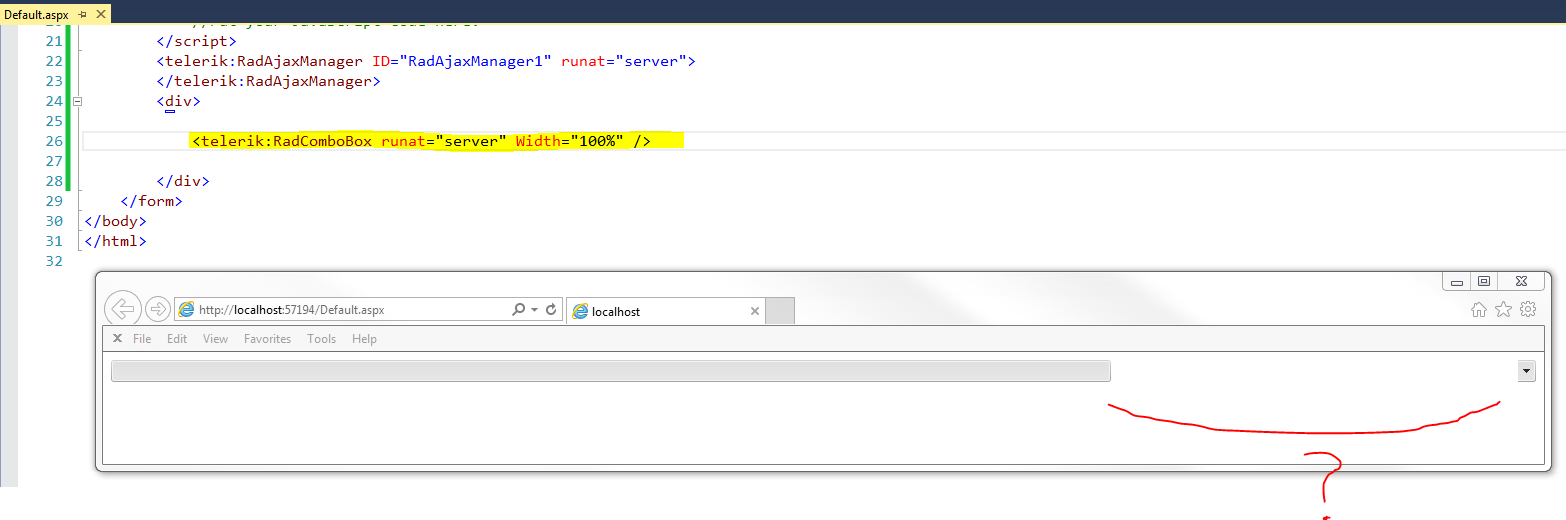Open the File menu in browser
Viewport: 1566px width, 520px height.
pos(142,339)
